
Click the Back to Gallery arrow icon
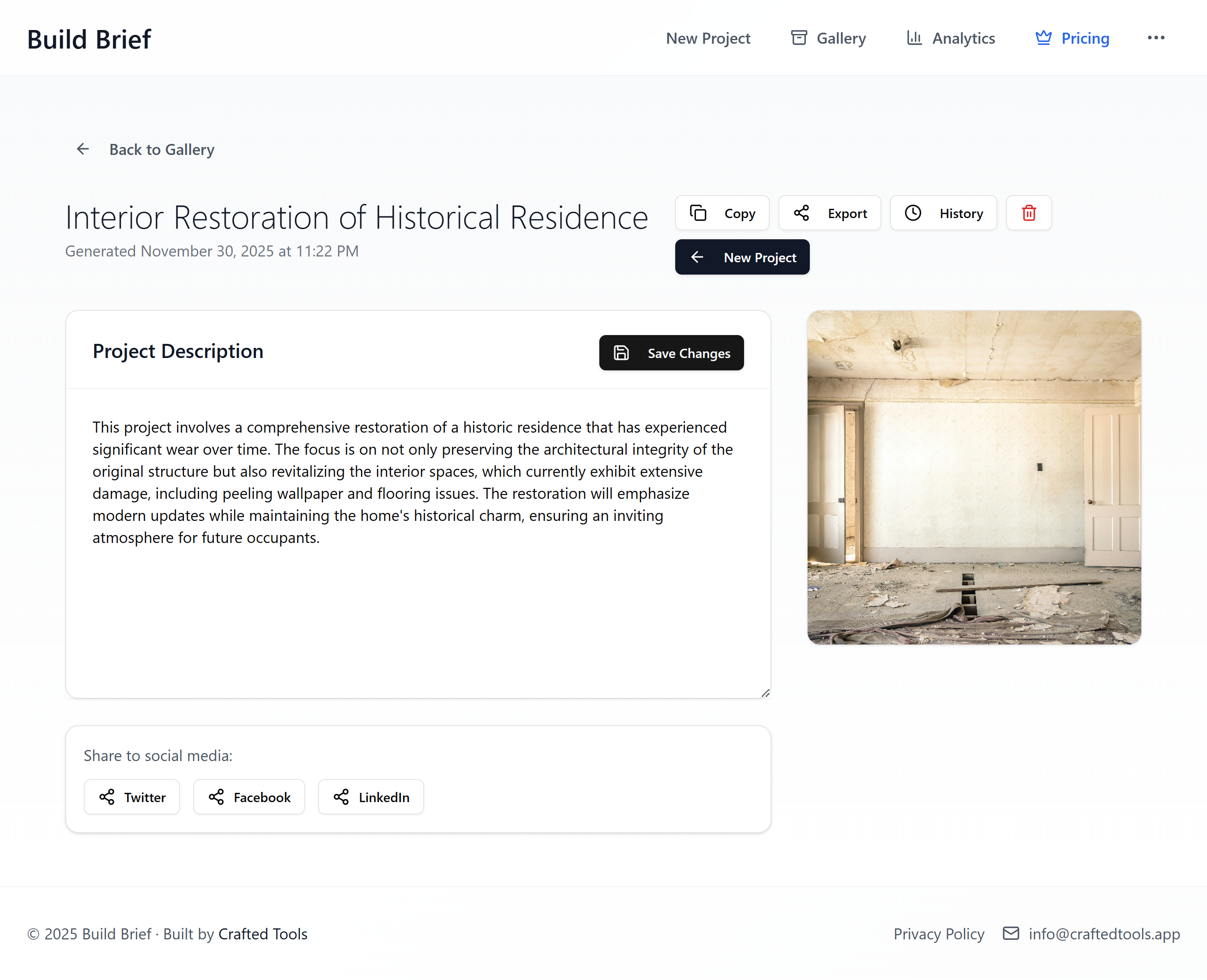pyautogui.click(x=83, y=149)
